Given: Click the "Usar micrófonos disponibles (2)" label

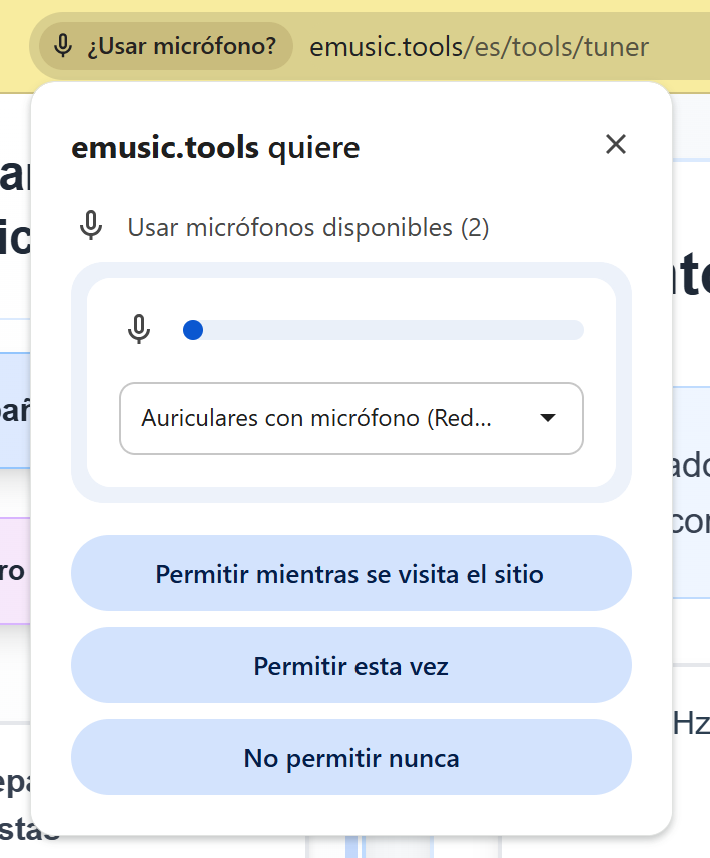Looking at the screenshot, I should (308, 227).
